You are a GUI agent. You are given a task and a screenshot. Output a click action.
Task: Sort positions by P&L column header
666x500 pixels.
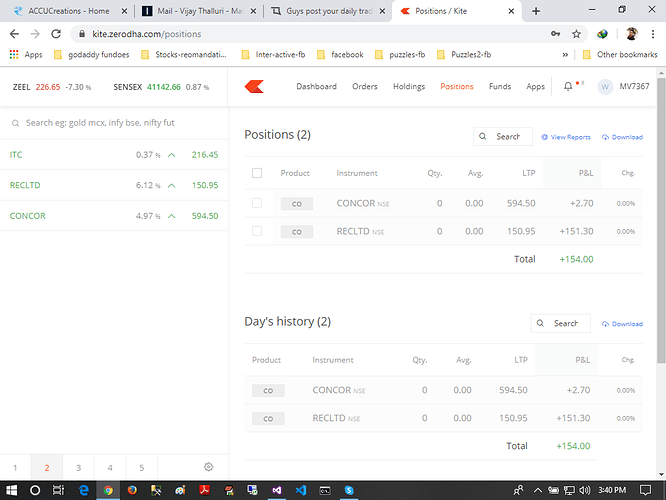[x=586, y=173]
